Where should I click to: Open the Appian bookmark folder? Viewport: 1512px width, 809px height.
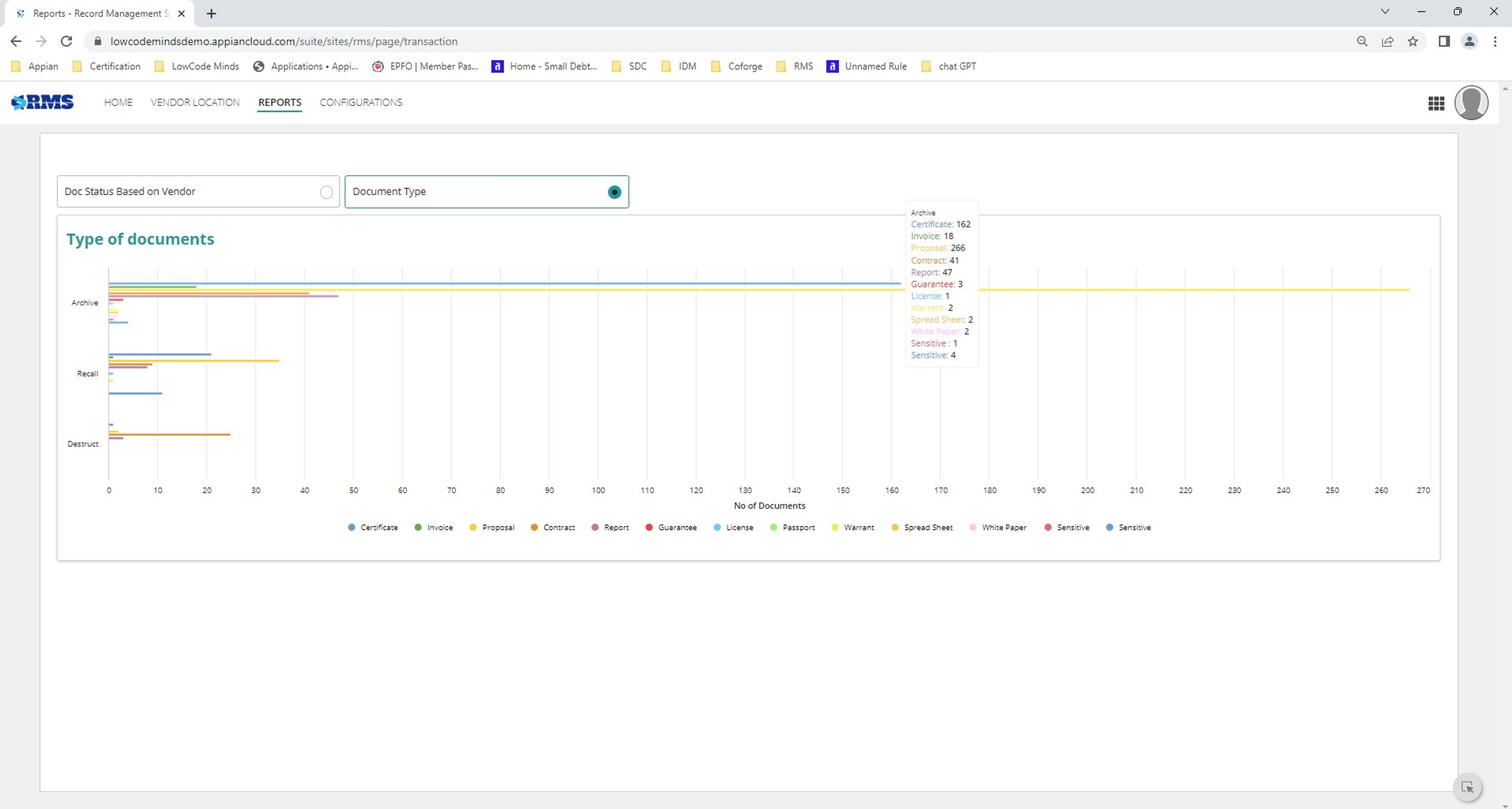(35, 66)
